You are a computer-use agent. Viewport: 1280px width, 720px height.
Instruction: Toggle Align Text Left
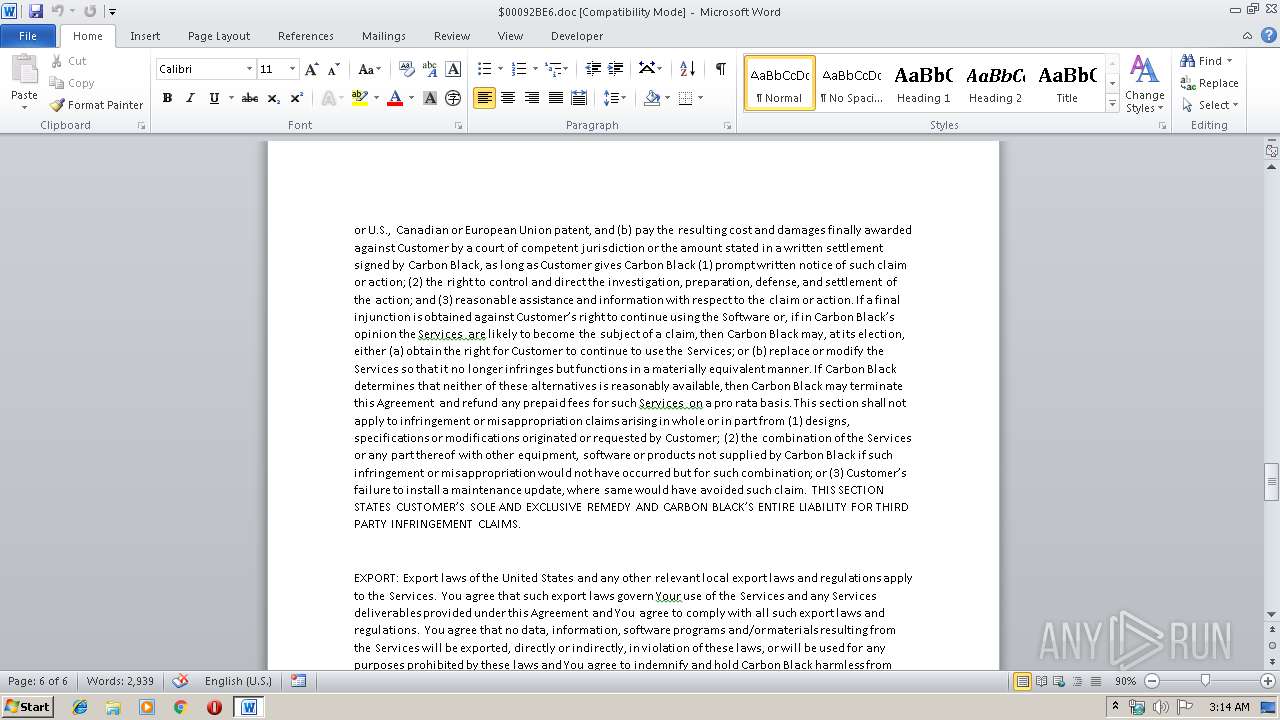click(x=484, y=98)
